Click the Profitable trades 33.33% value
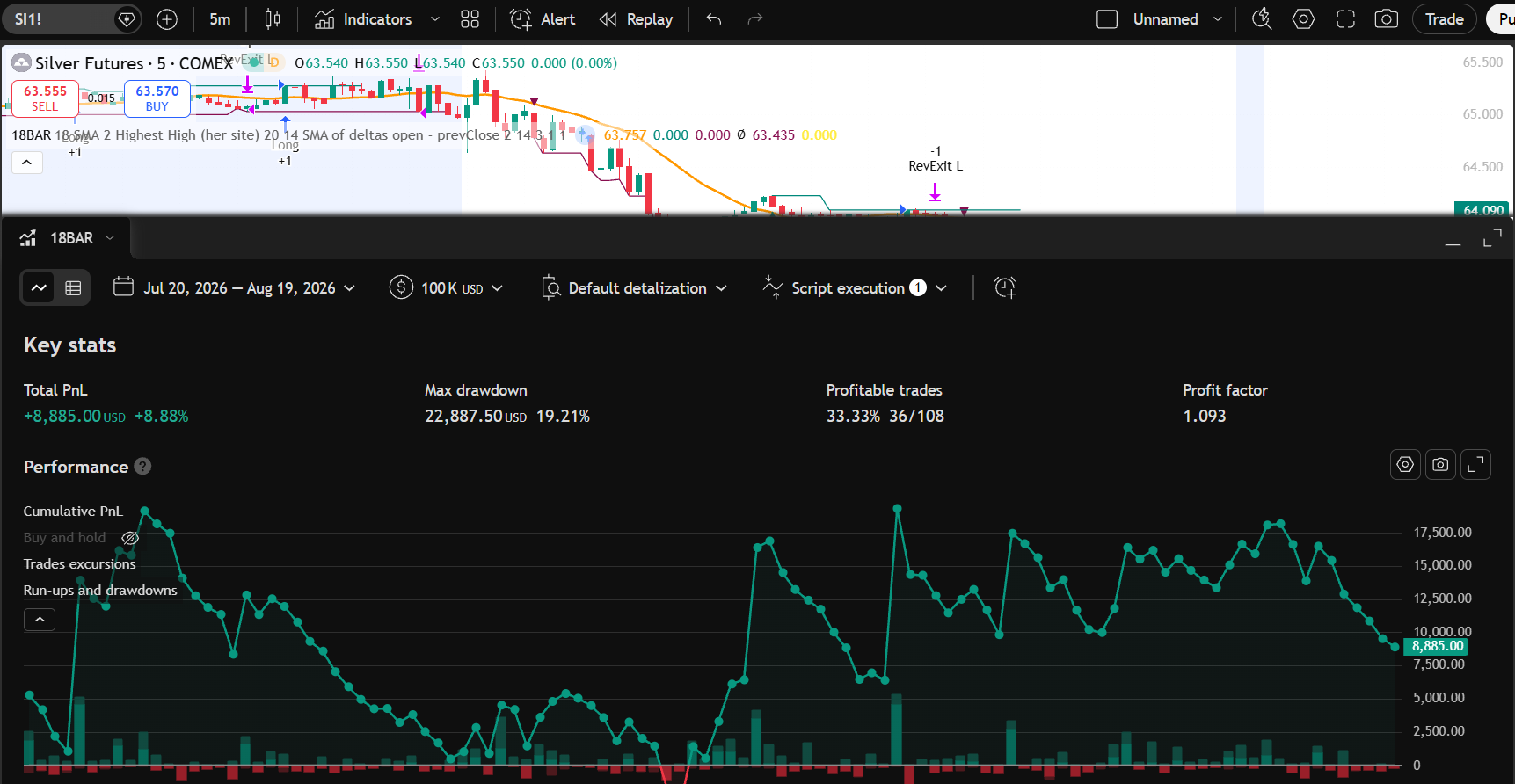Image resolution: width=1515 pixels, height=784 pixels. tap(853, 416)
